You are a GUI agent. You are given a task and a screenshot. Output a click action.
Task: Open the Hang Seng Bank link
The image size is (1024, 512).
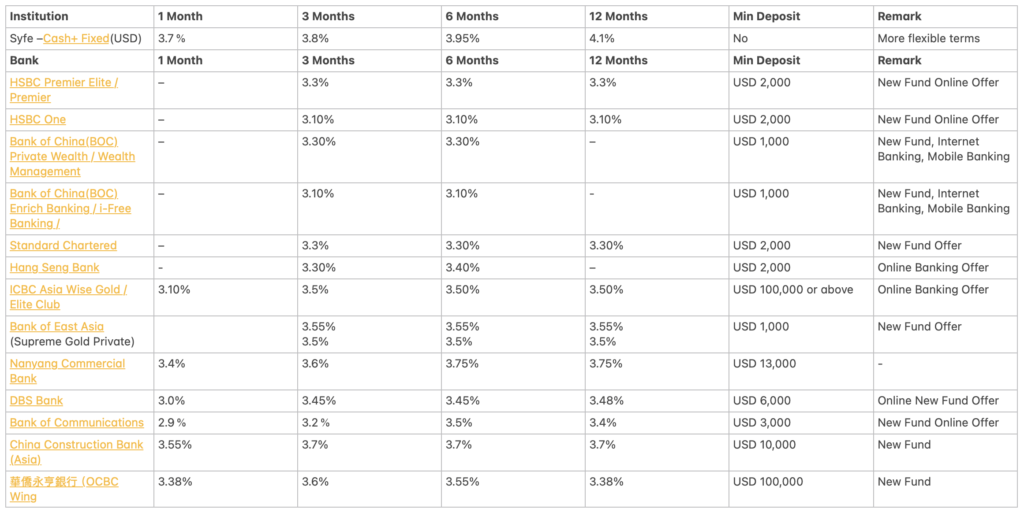pos(55,268)
